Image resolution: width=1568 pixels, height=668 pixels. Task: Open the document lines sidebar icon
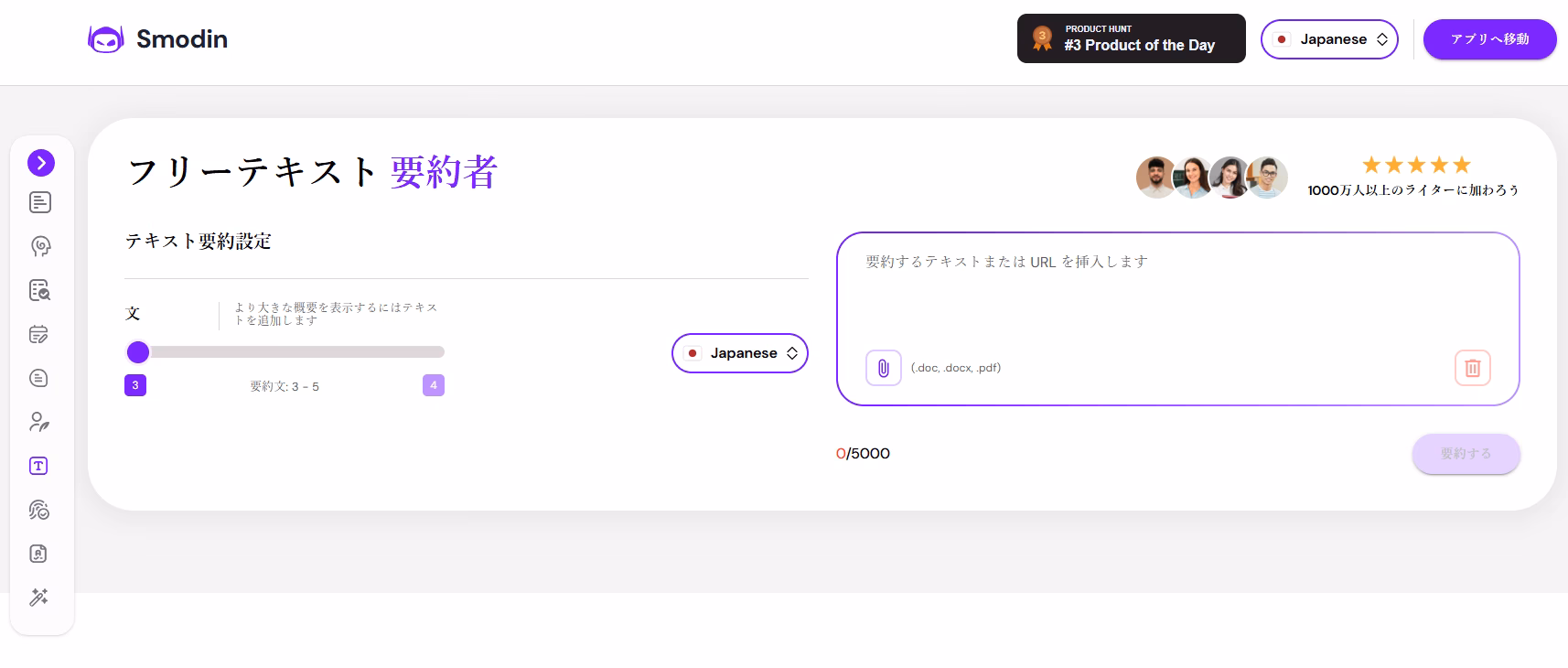point(40,202)
